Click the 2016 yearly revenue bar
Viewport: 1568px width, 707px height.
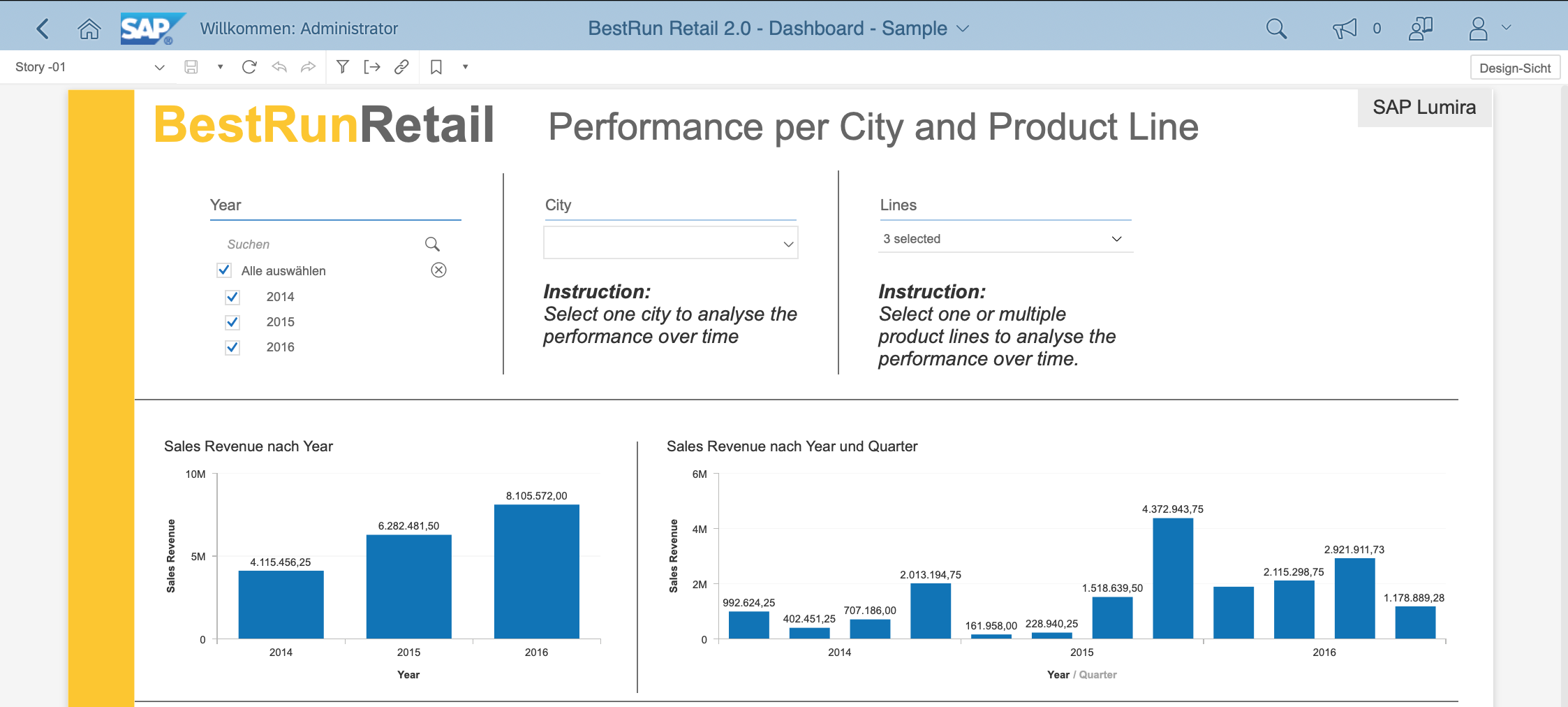536,571
